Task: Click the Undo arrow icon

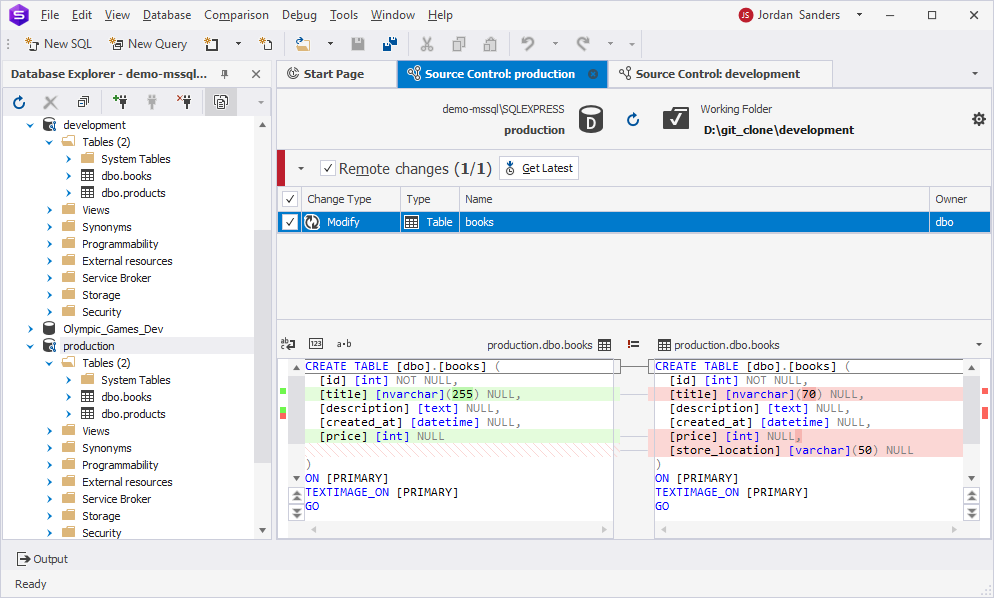Action: [527, 44]
